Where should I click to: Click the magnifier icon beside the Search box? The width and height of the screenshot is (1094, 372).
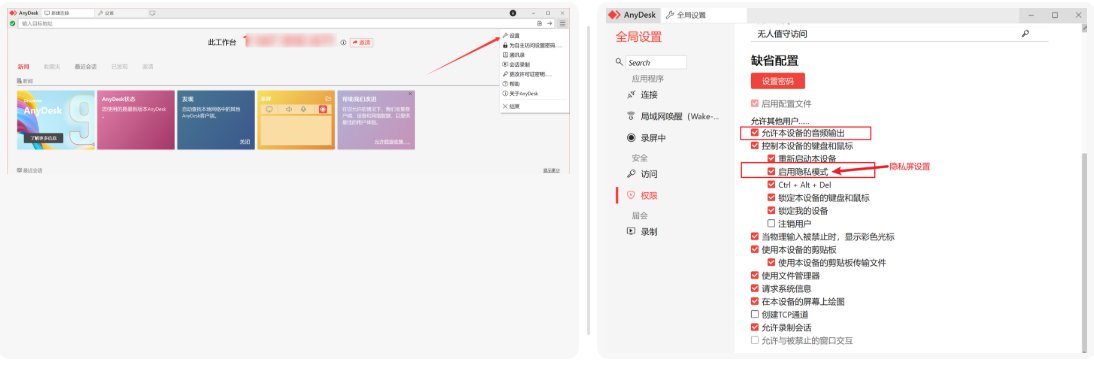tap(619, 62)
